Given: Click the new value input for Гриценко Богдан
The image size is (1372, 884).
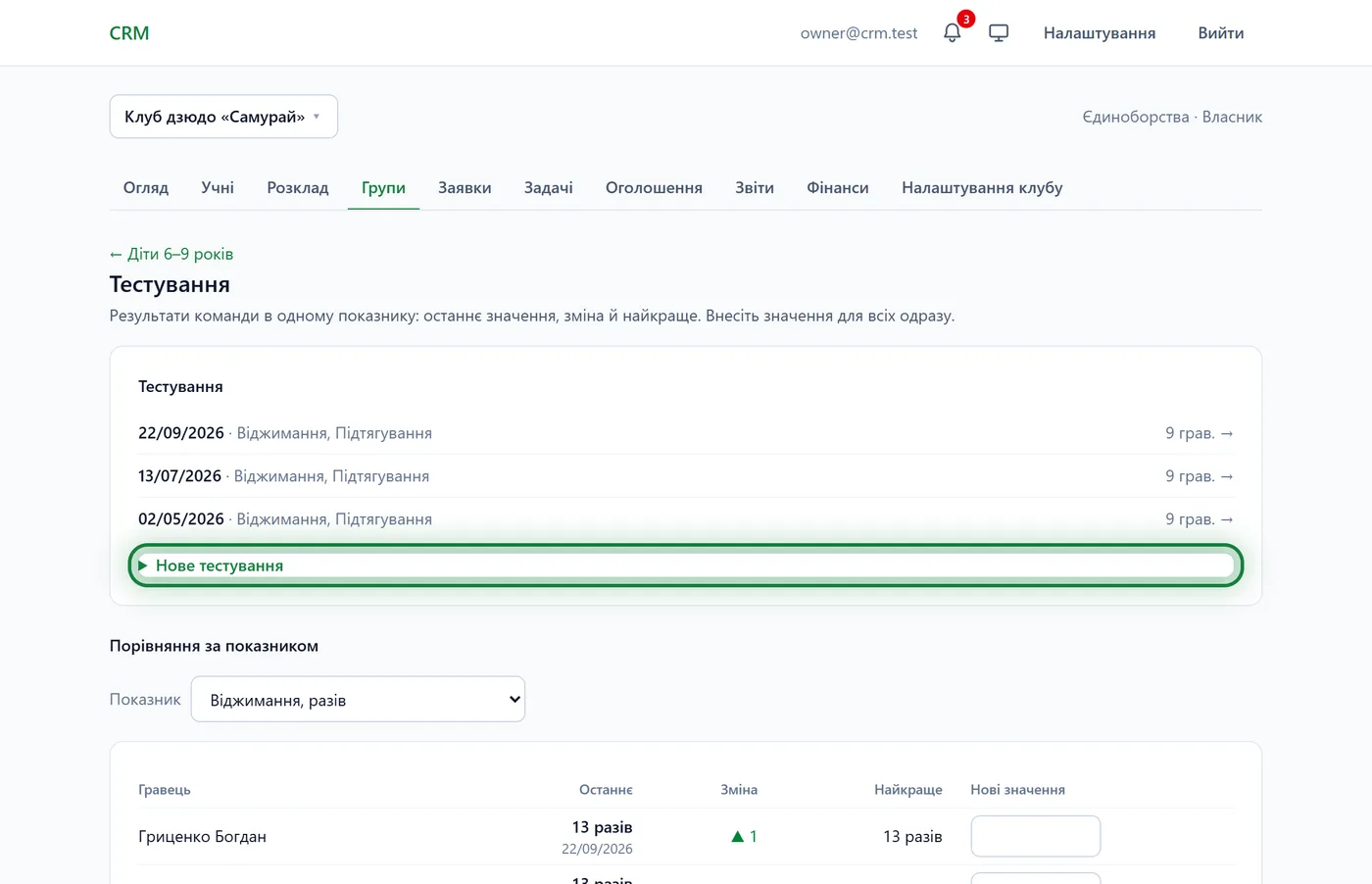Looking at the screenshot, I should (1036, 836).
